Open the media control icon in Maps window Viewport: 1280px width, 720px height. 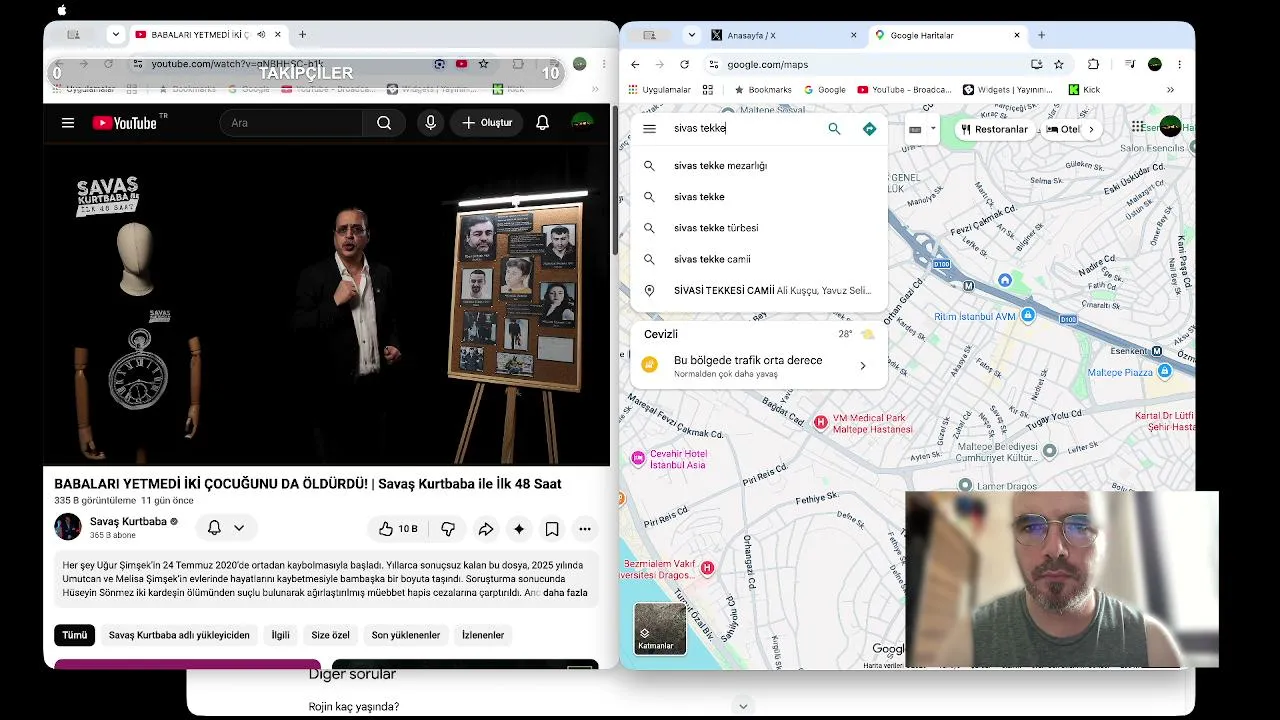1130,64
